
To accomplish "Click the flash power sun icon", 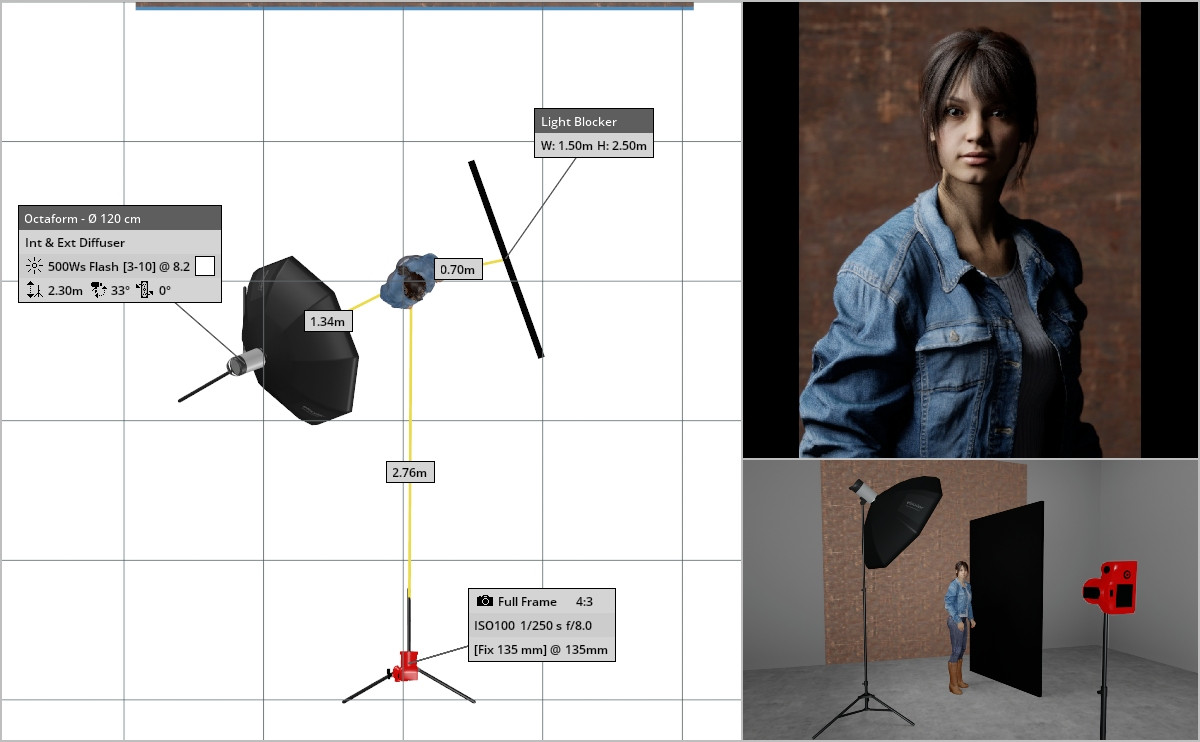I will [x=34, y=266].
